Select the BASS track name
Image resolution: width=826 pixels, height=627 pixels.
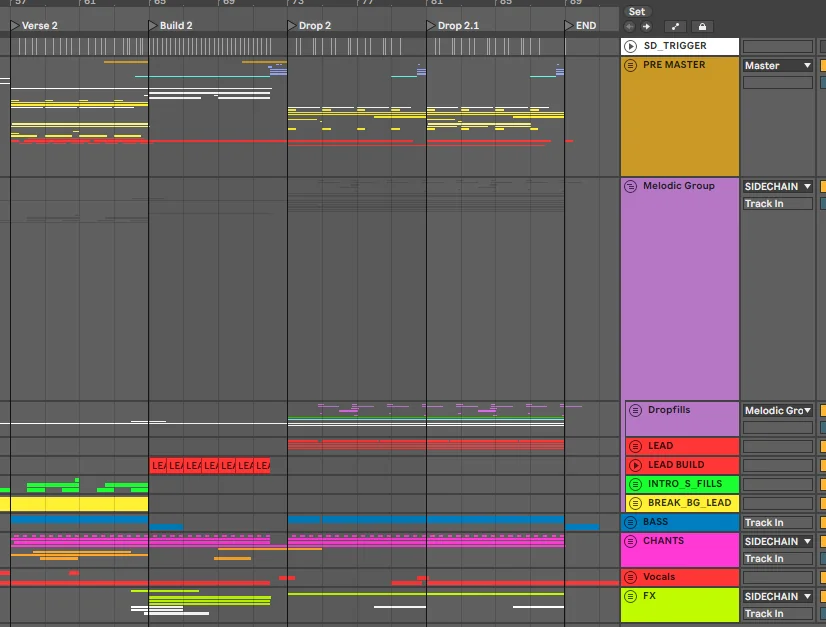click(655, 522)
